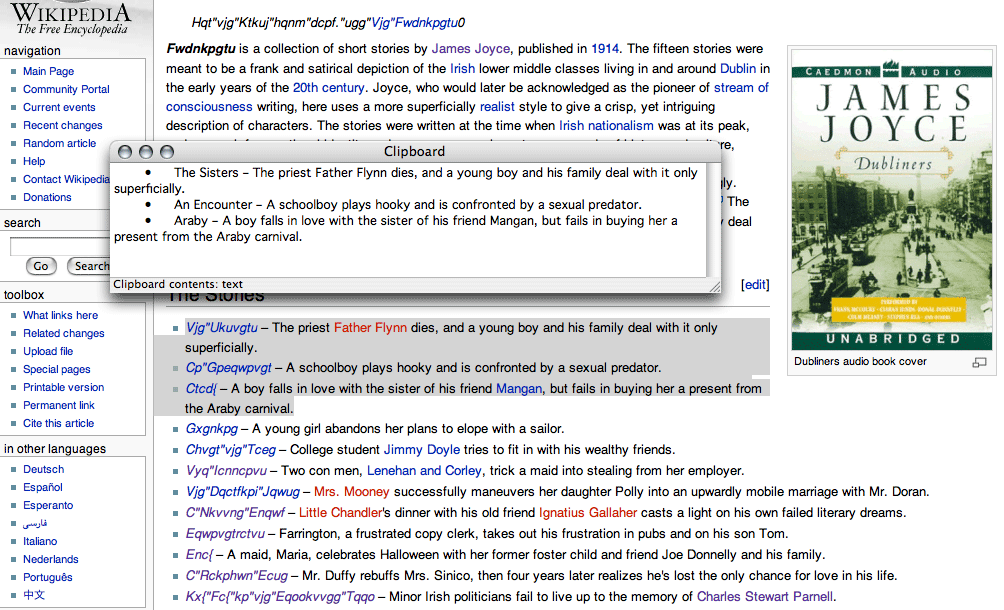This screenshot has width=1004, height=610.
Task: Open the Mangan link in the Araby entry
Action: [x=519, y=389]
